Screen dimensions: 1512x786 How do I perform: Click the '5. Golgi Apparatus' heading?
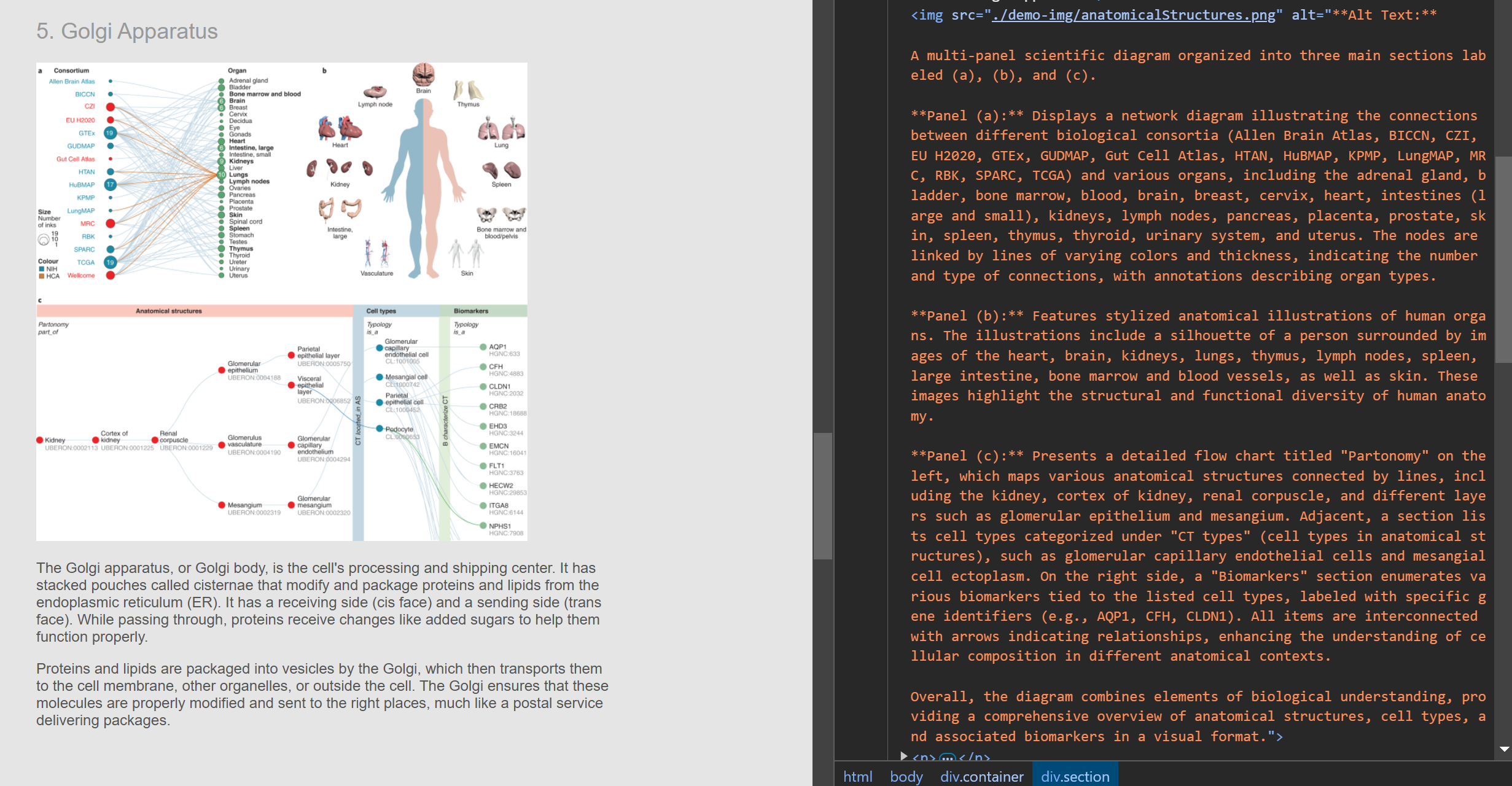pos(127,31)
